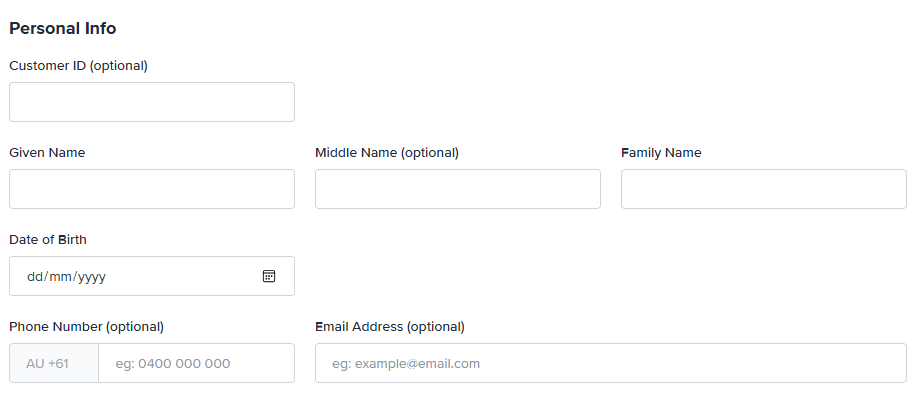
Task: Click into the Family Name field
Action: tap(764, 189)
